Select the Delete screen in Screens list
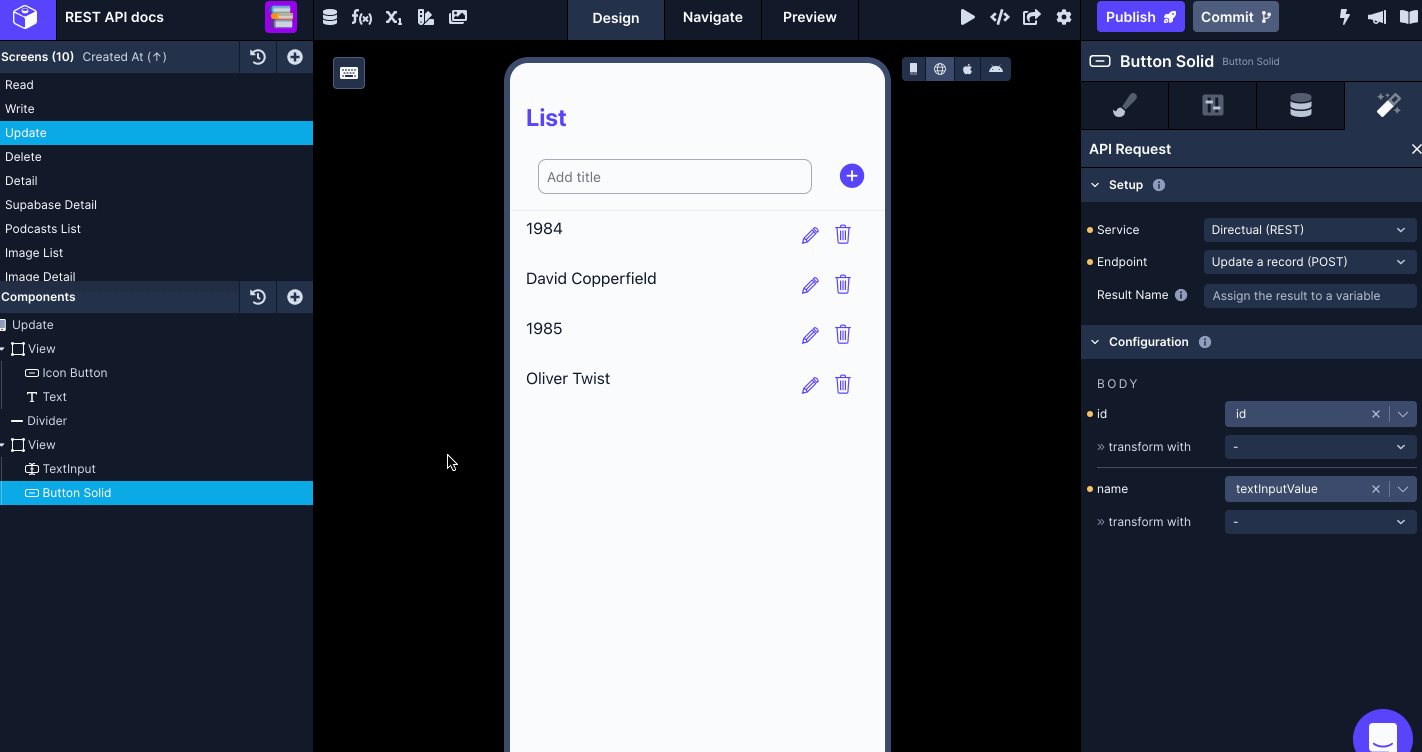The height and width of the screenshot is (752, 1422). pyautogui.click(x=156, y=157)
